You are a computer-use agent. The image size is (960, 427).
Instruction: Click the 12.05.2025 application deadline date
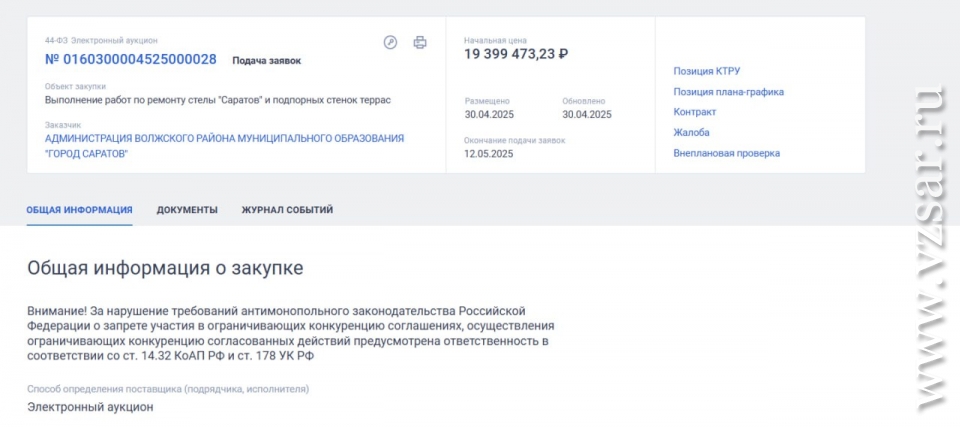point(489,154)
